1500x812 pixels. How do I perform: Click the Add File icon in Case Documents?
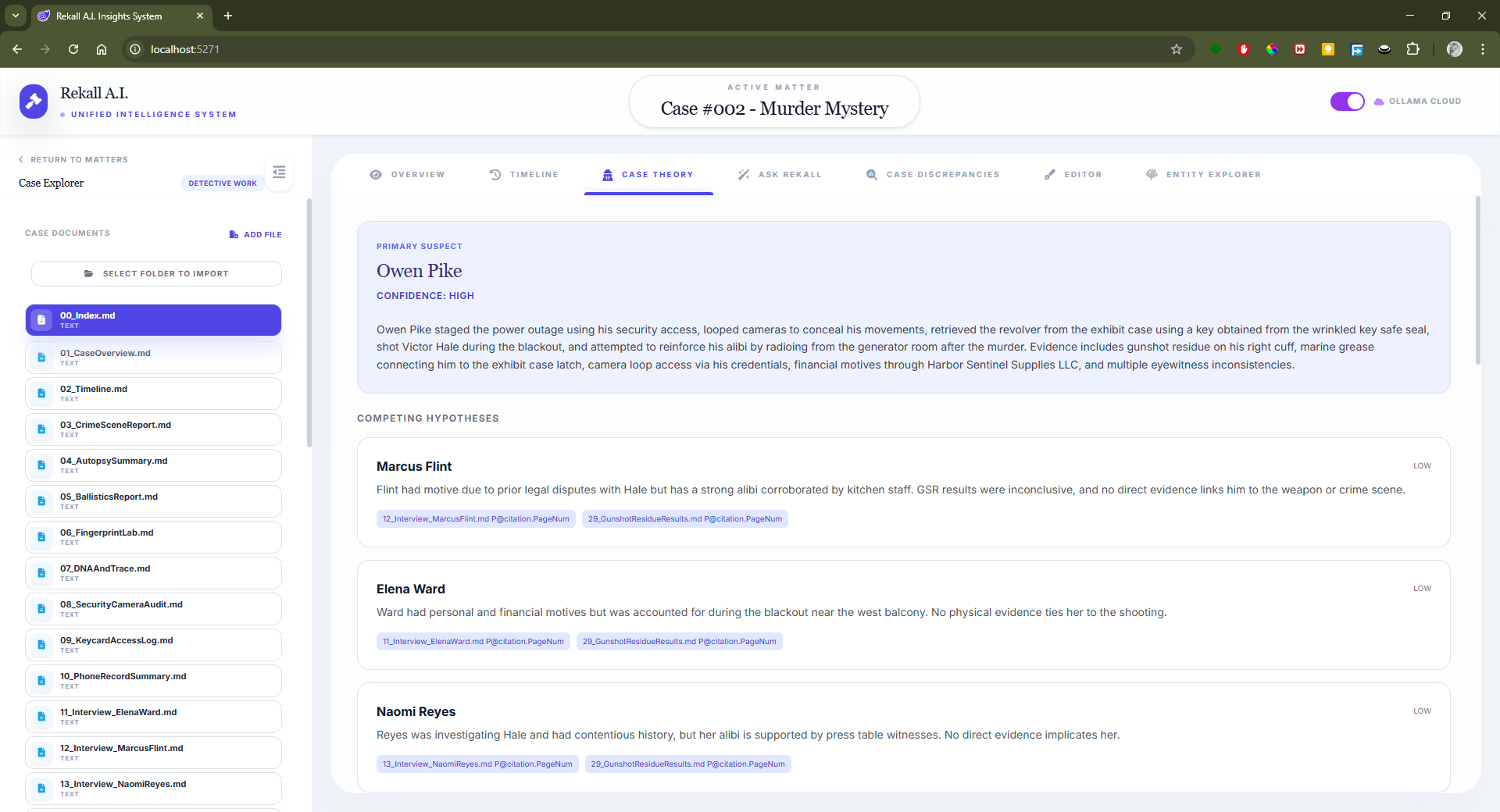click(233, 234)
